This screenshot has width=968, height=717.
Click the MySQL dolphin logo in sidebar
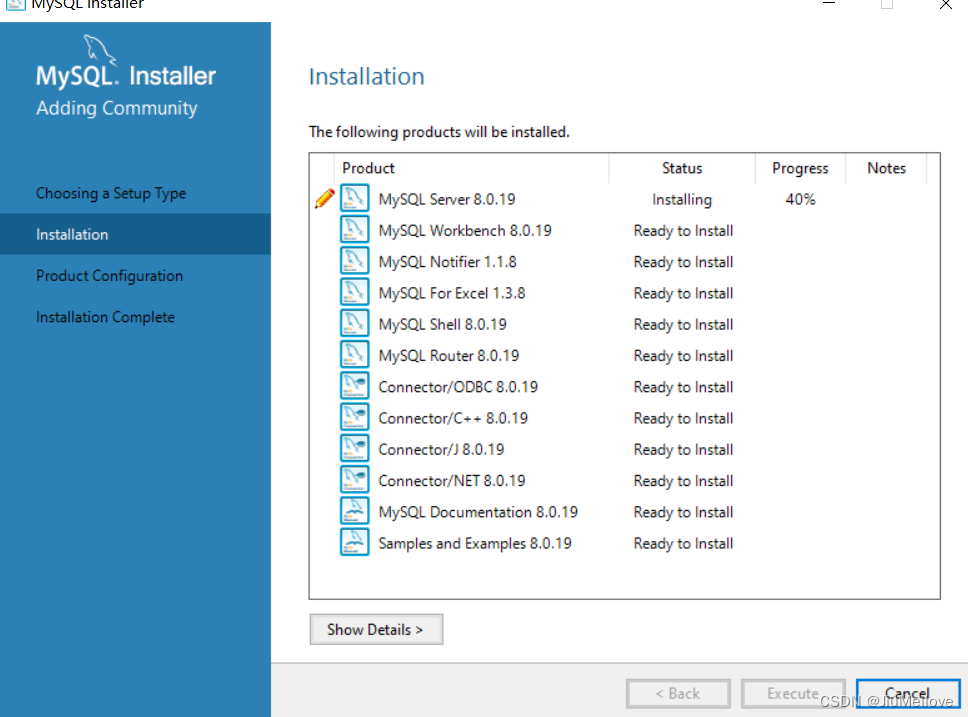coord(99,49)
